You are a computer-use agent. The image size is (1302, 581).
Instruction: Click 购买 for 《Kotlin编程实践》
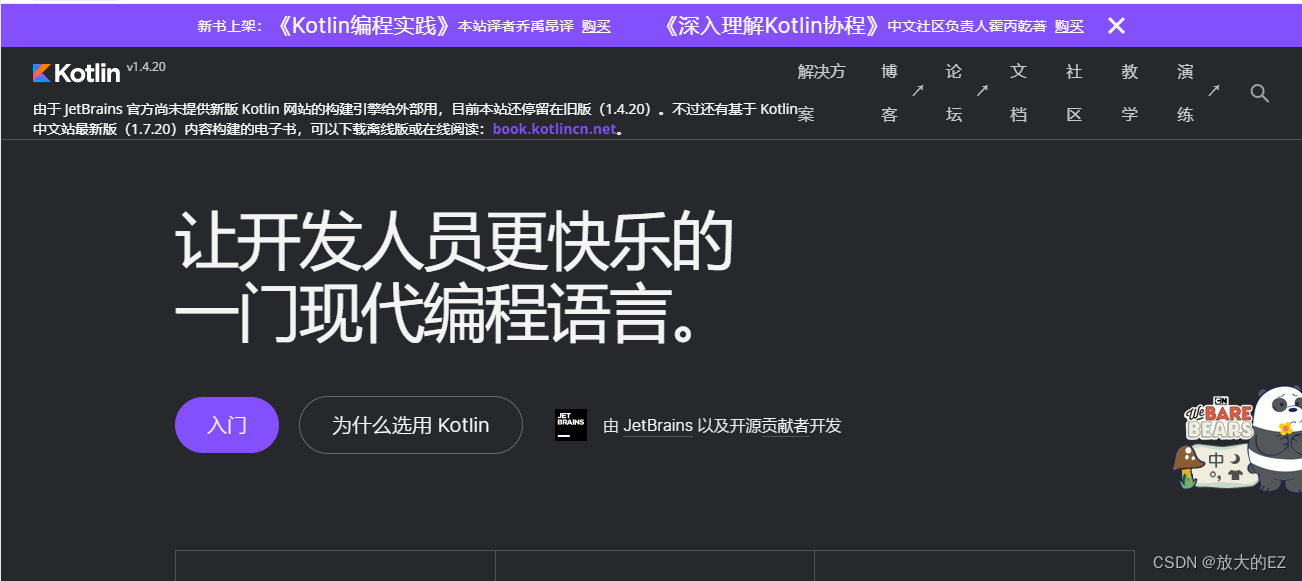(x=595, y=26)
